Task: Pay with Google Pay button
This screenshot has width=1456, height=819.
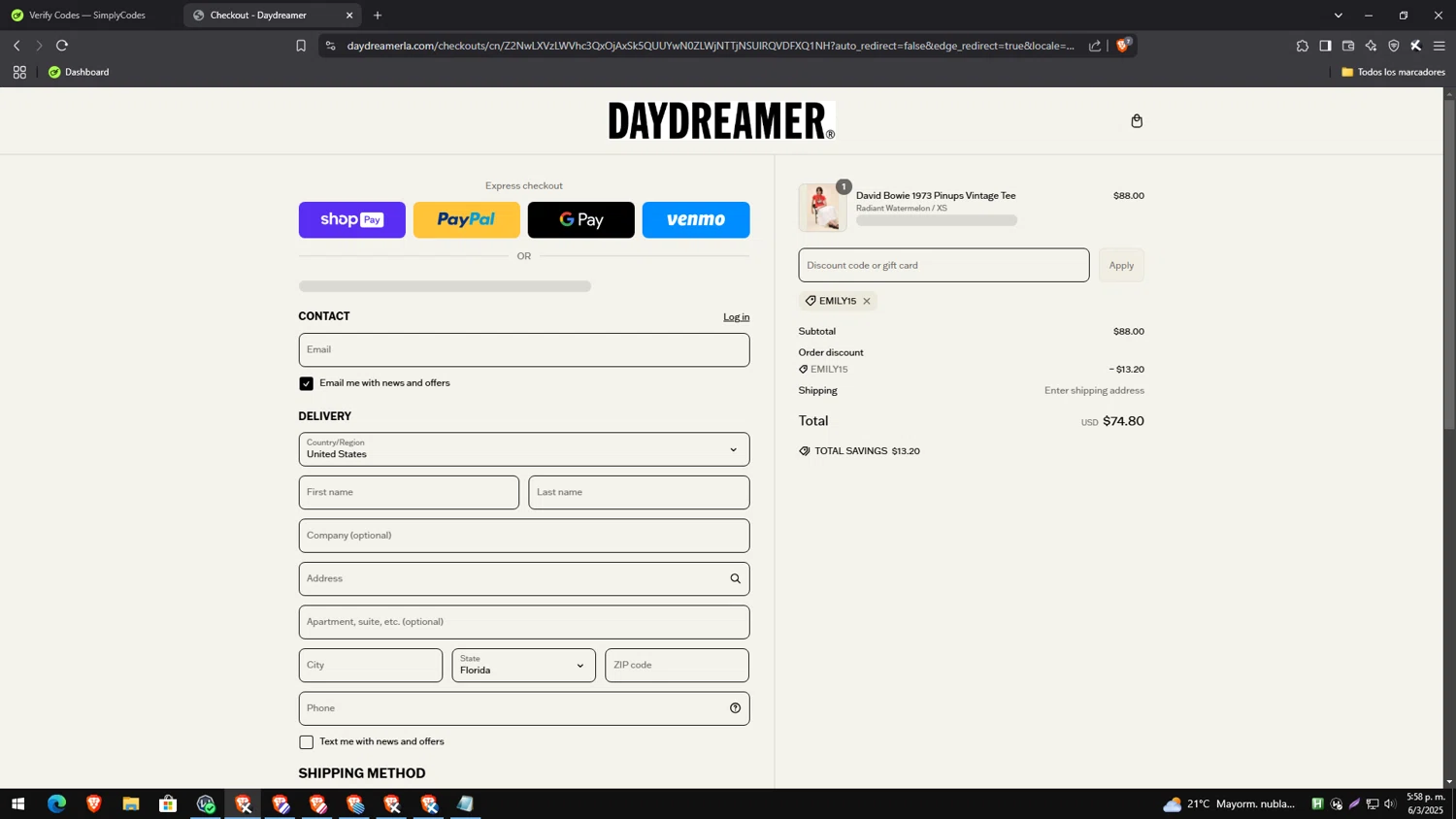Action: pos(581,220)
